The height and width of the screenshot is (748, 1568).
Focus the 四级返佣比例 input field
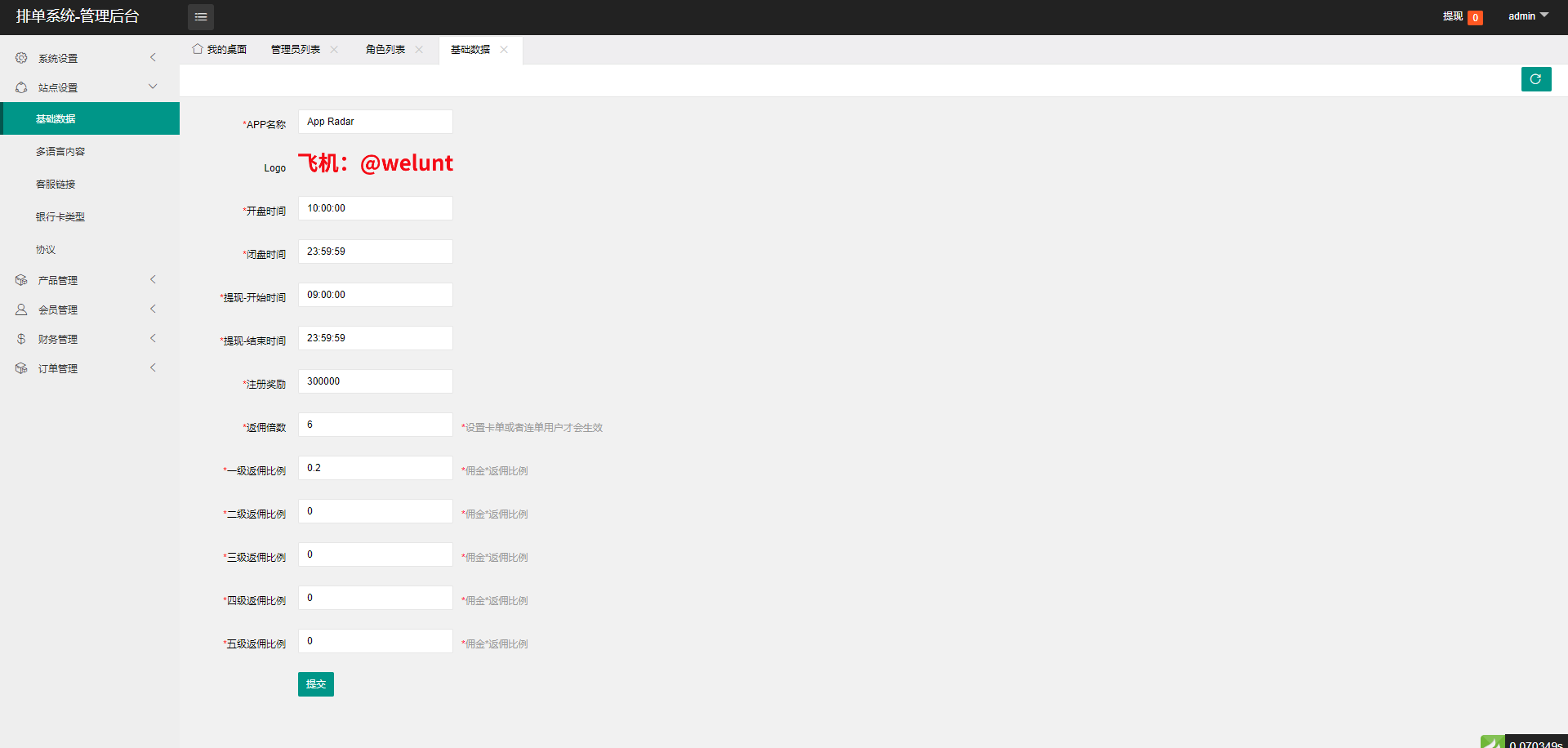(x=376, y=598)
